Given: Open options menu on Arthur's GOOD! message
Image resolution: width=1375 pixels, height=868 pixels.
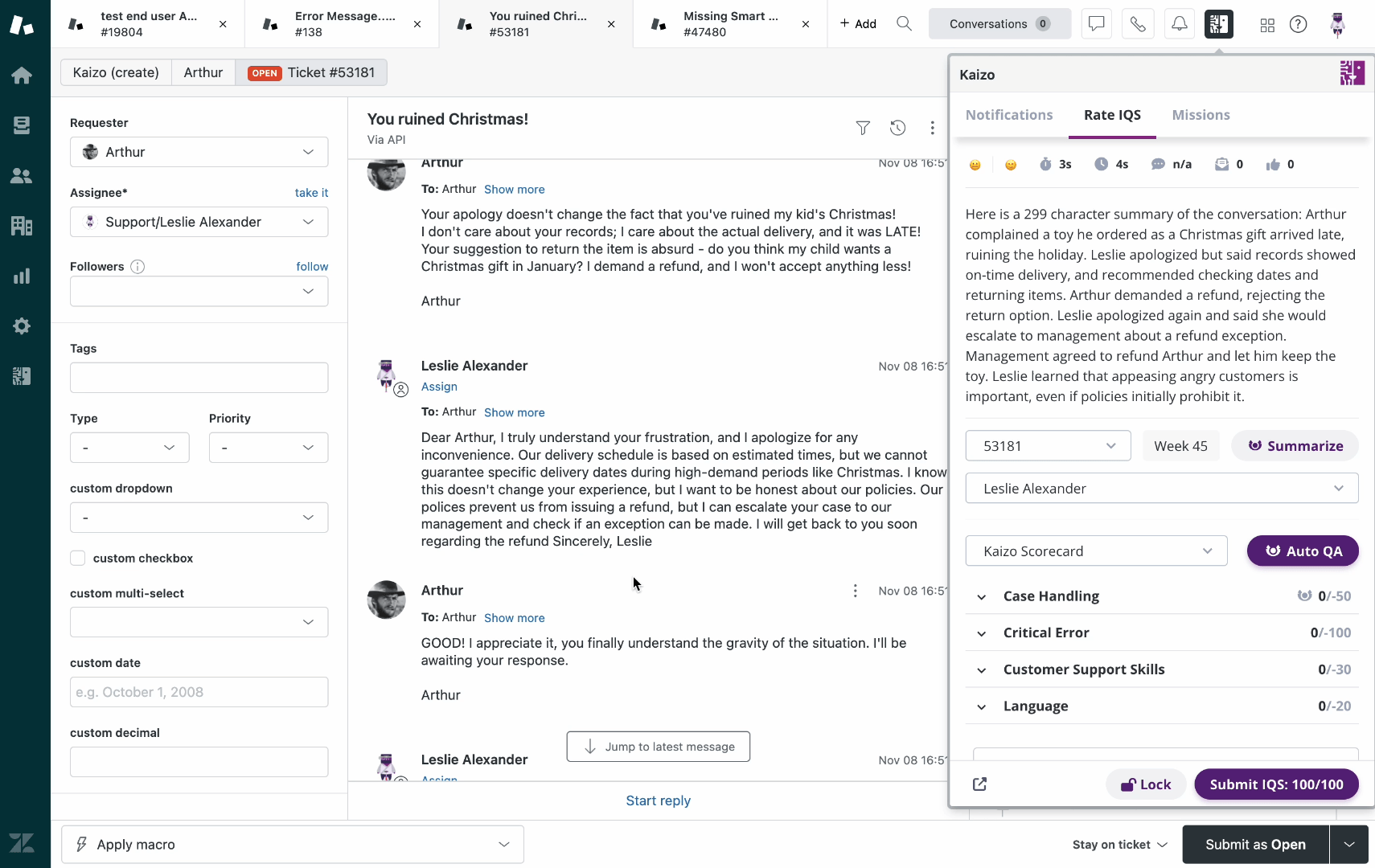Looking at the screenshot, I should [855, 591].
